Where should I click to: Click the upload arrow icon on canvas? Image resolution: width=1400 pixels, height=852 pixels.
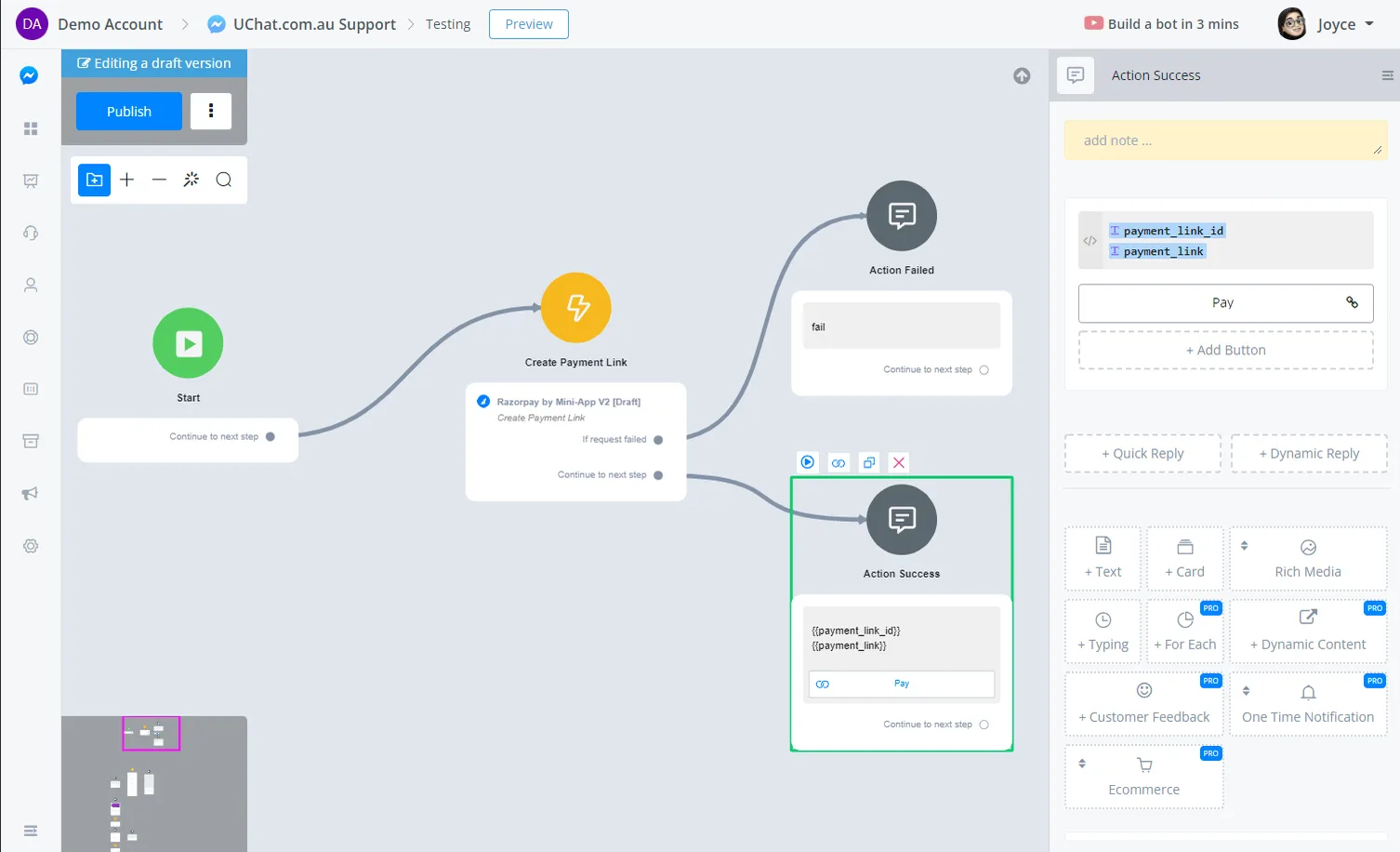click(1022, 76)
